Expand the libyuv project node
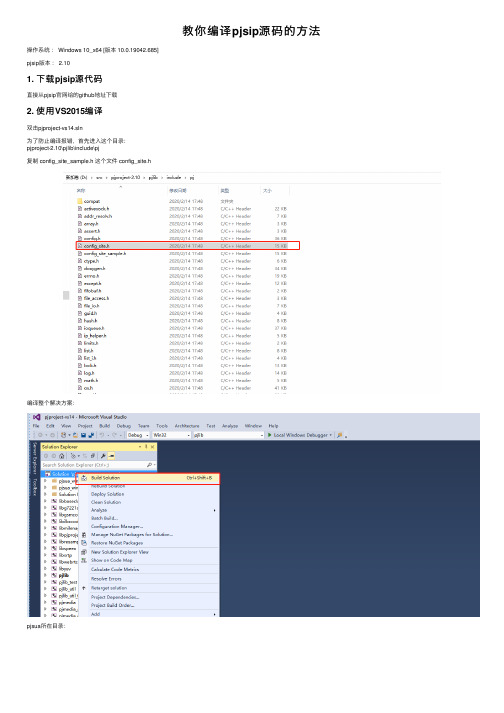The image size is (504, 713). coord(45,569)
